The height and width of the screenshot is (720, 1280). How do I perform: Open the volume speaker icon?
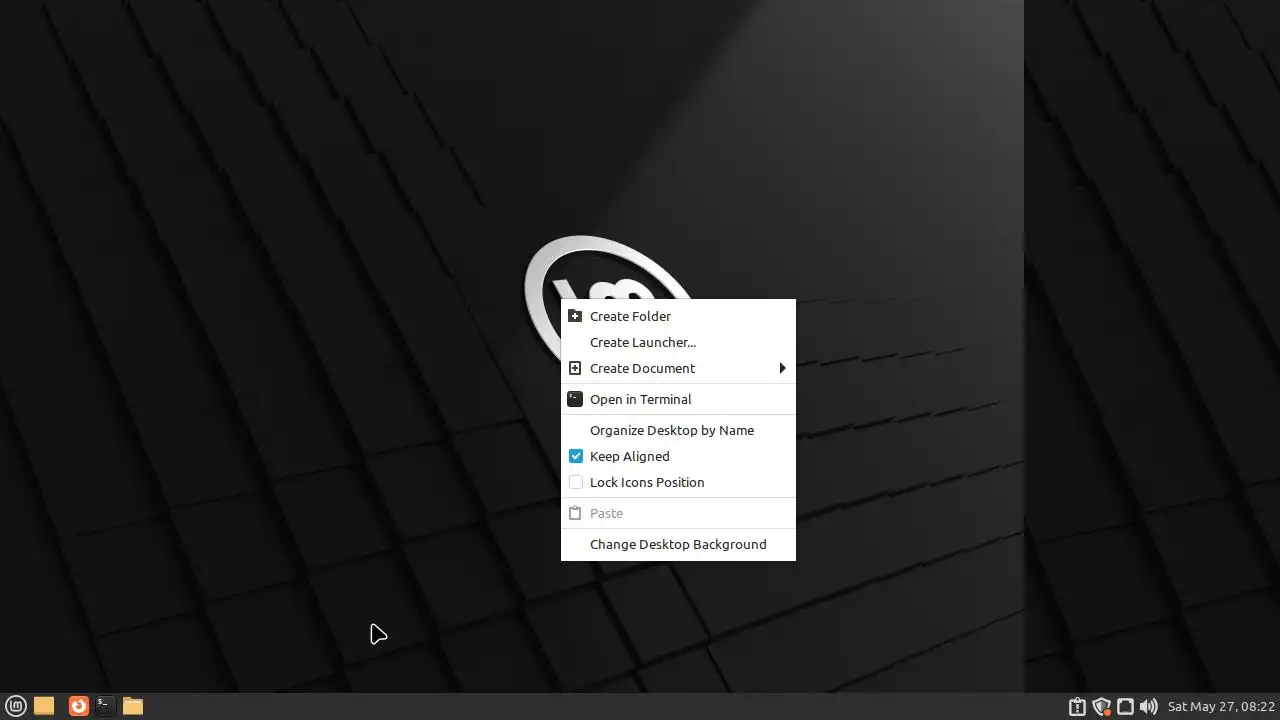1148,707
